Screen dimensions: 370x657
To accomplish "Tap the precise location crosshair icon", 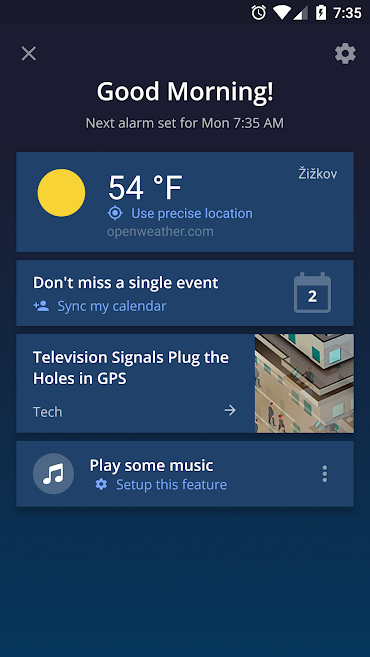I will (115, 213).
